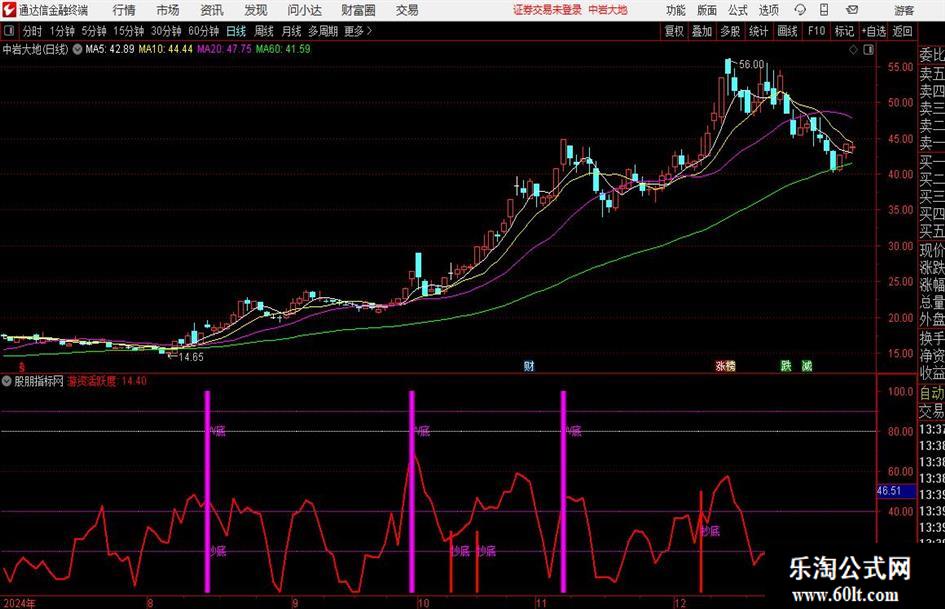
Task: Click the 叠加 overlay button
Action: [x=702, y=31]
